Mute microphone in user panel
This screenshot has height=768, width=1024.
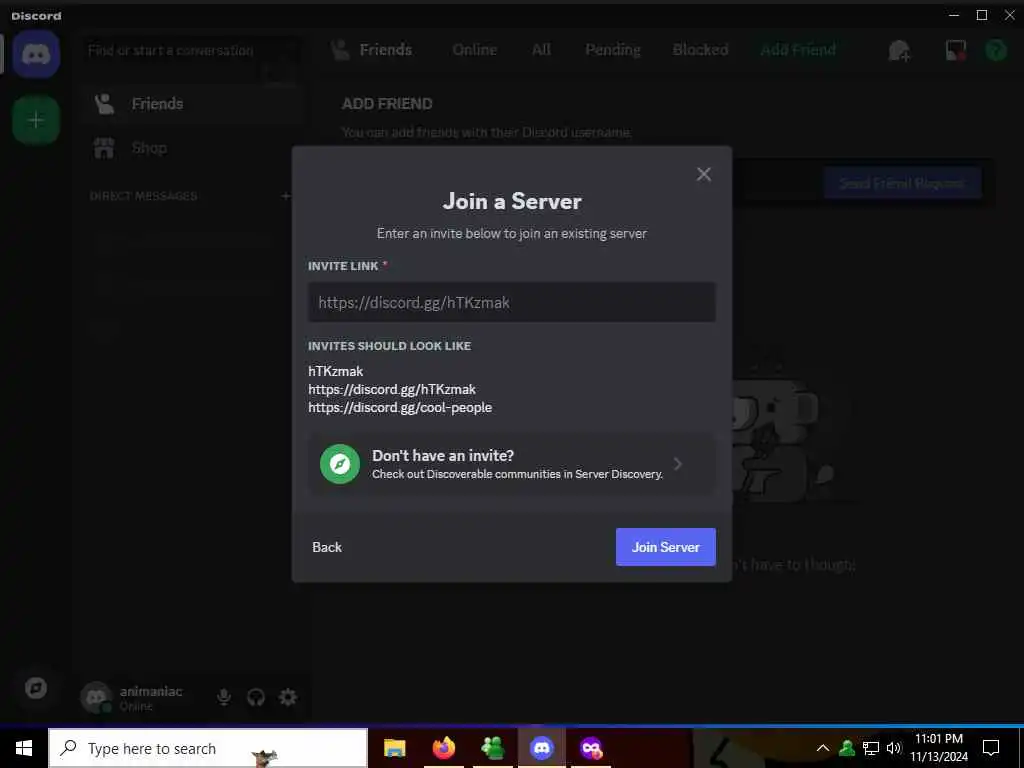(x=224, y=697)
